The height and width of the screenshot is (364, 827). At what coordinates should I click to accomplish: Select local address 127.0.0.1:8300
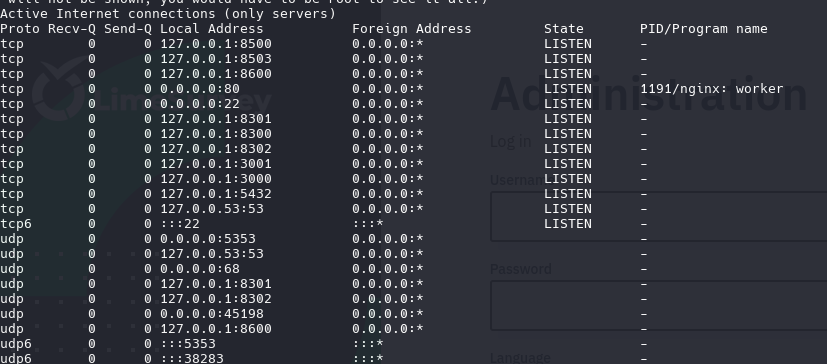pyautogui.click(x=216, y=134)
